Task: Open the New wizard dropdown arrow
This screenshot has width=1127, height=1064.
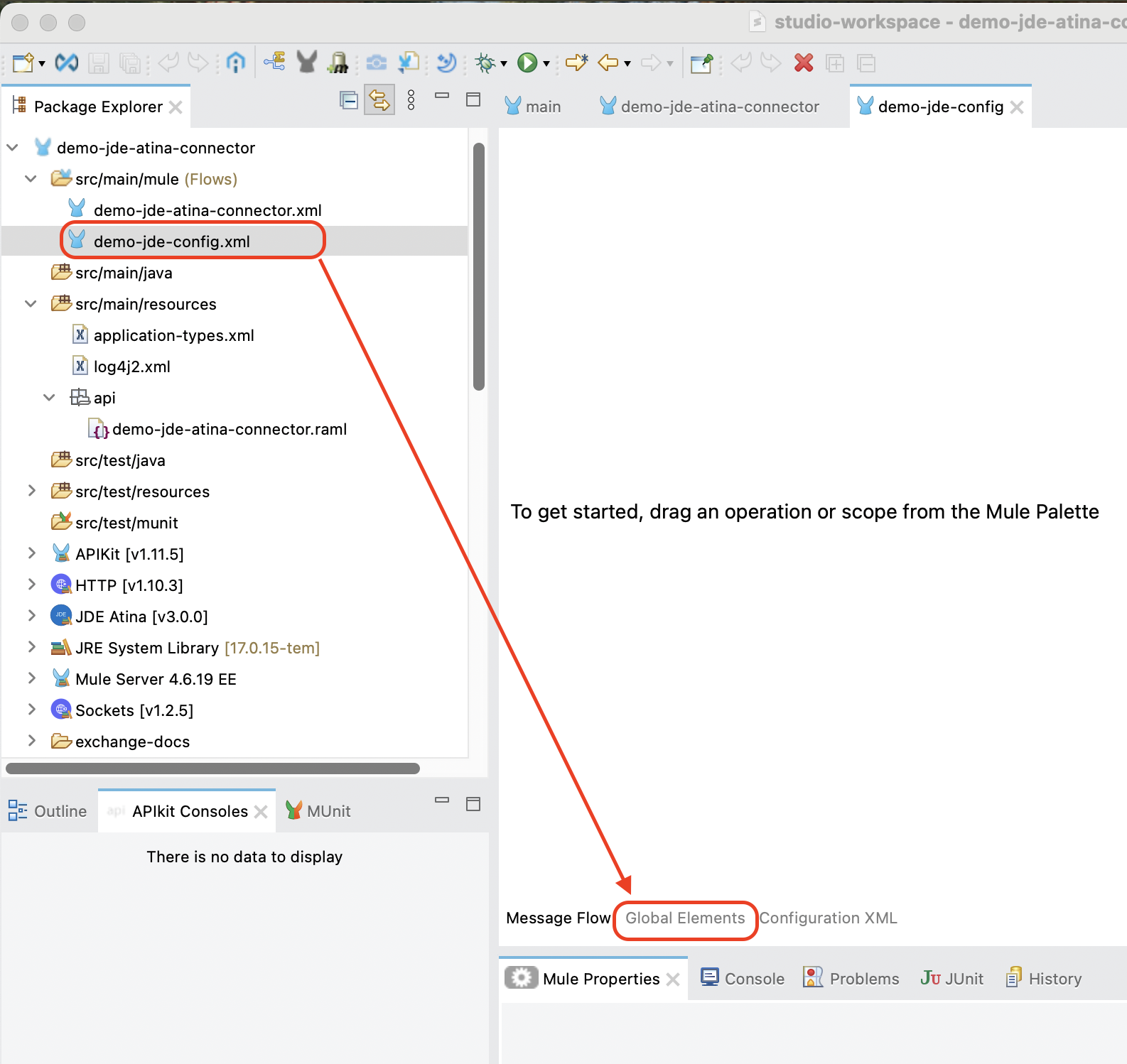Action: [42, 64]
